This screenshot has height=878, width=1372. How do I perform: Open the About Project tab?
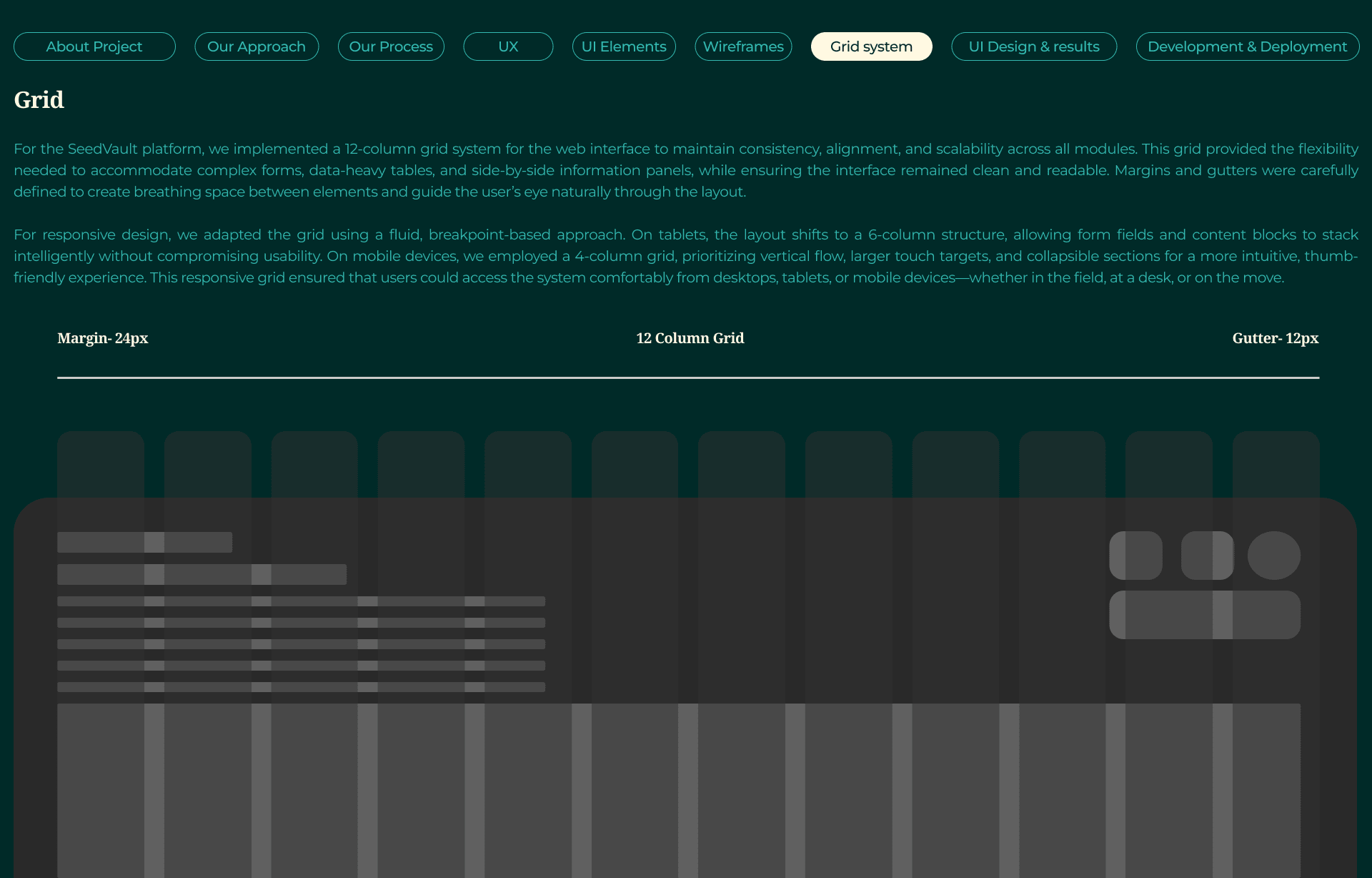tap(94, 46)
